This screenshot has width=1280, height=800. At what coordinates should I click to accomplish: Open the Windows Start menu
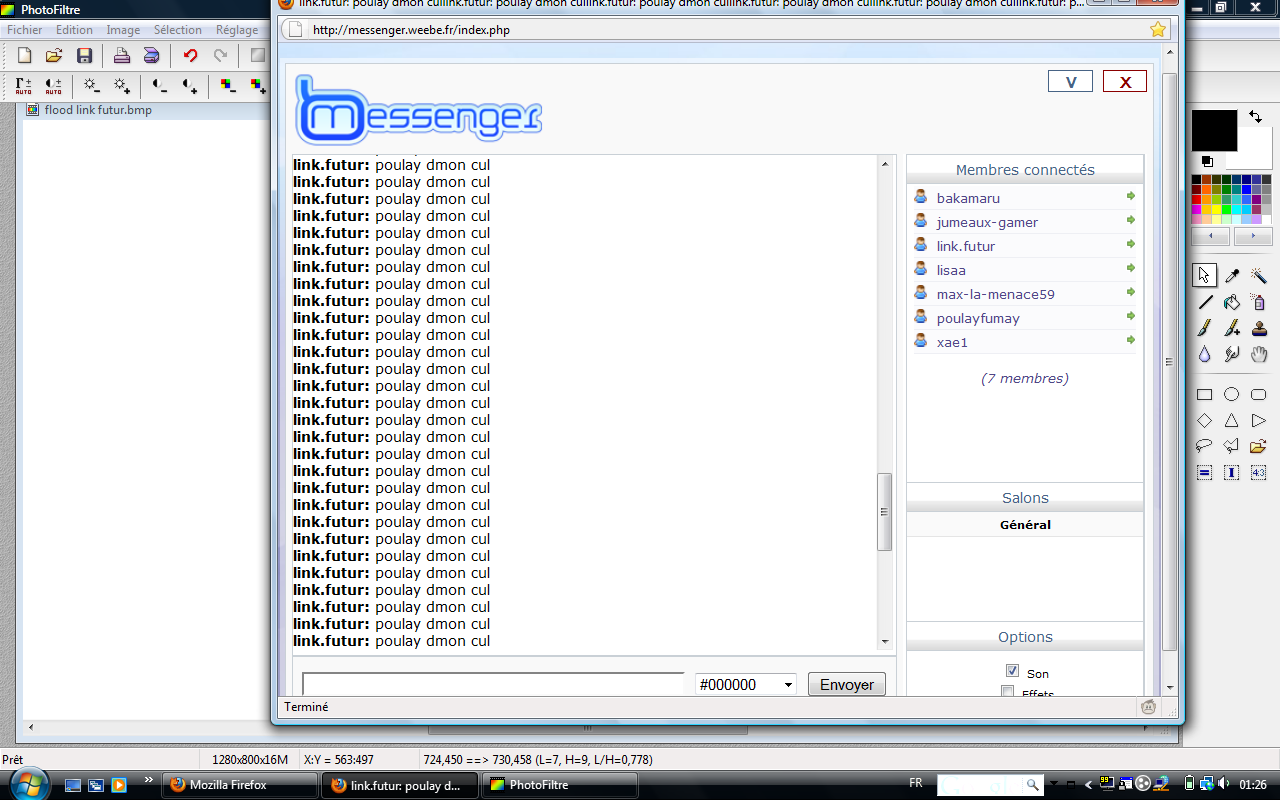(x=27, y=783)
